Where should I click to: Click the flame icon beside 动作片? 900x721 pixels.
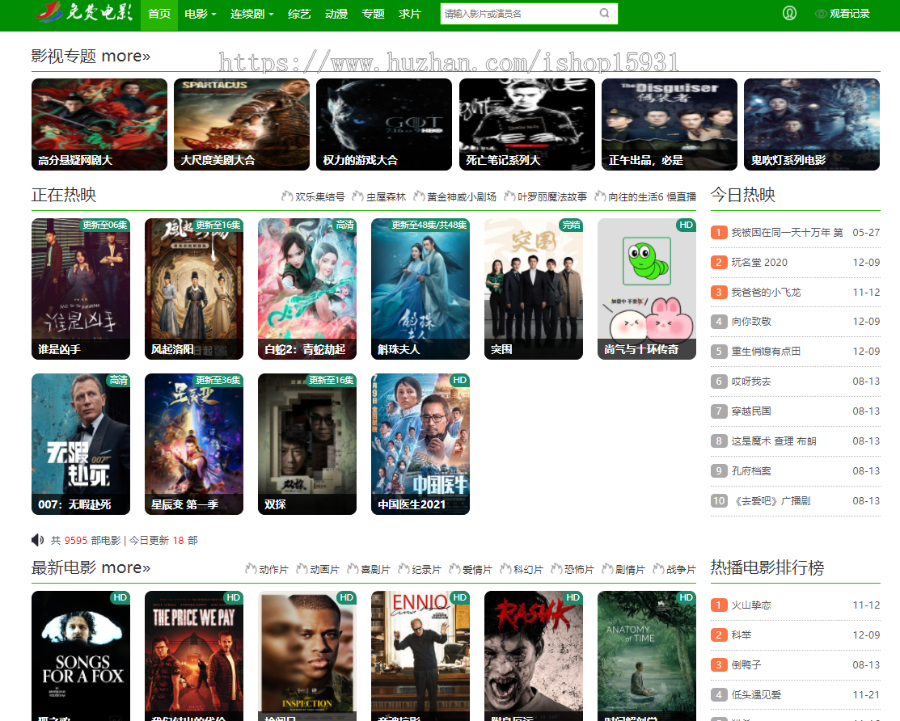[251, 569]
